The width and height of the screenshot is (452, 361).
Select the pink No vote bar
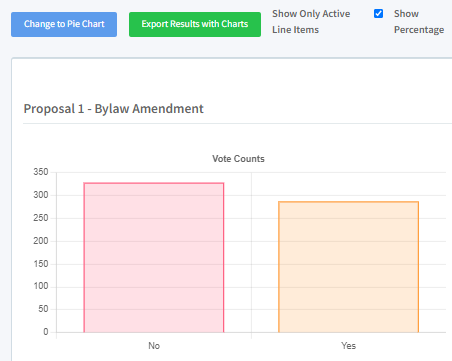coord(154,257)
